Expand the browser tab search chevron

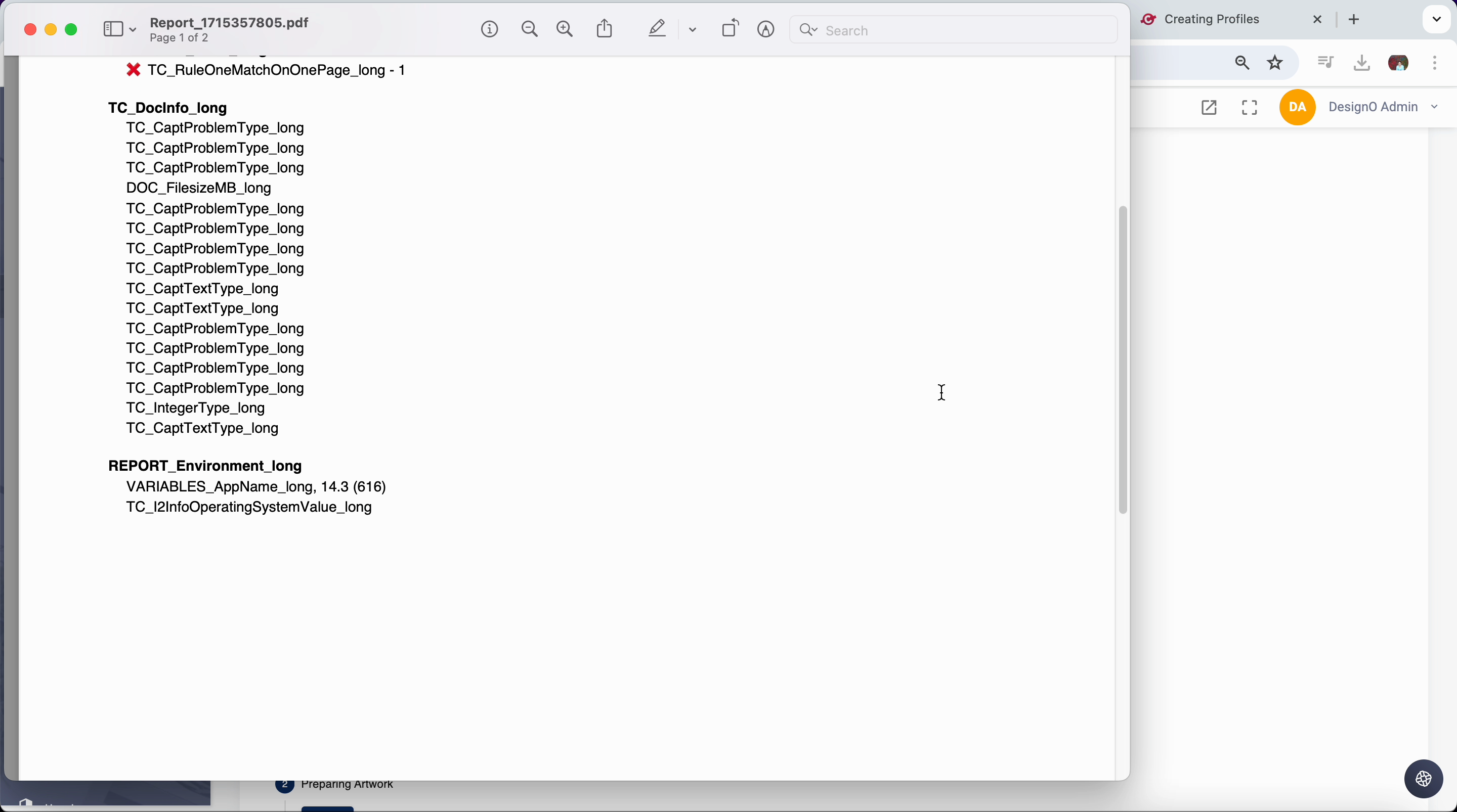(1436, 20)
